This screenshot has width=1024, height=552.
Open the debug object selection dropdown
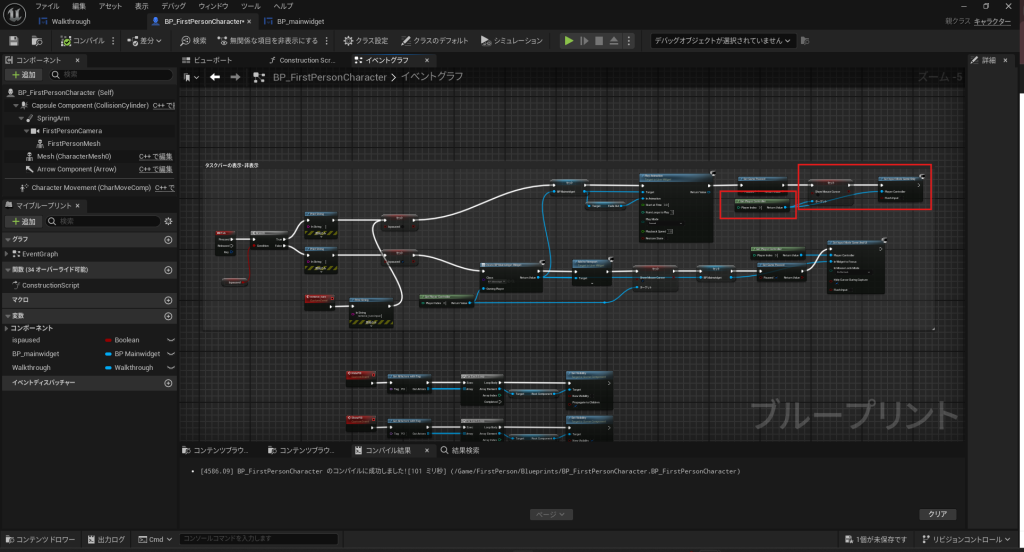click(722, 41)
